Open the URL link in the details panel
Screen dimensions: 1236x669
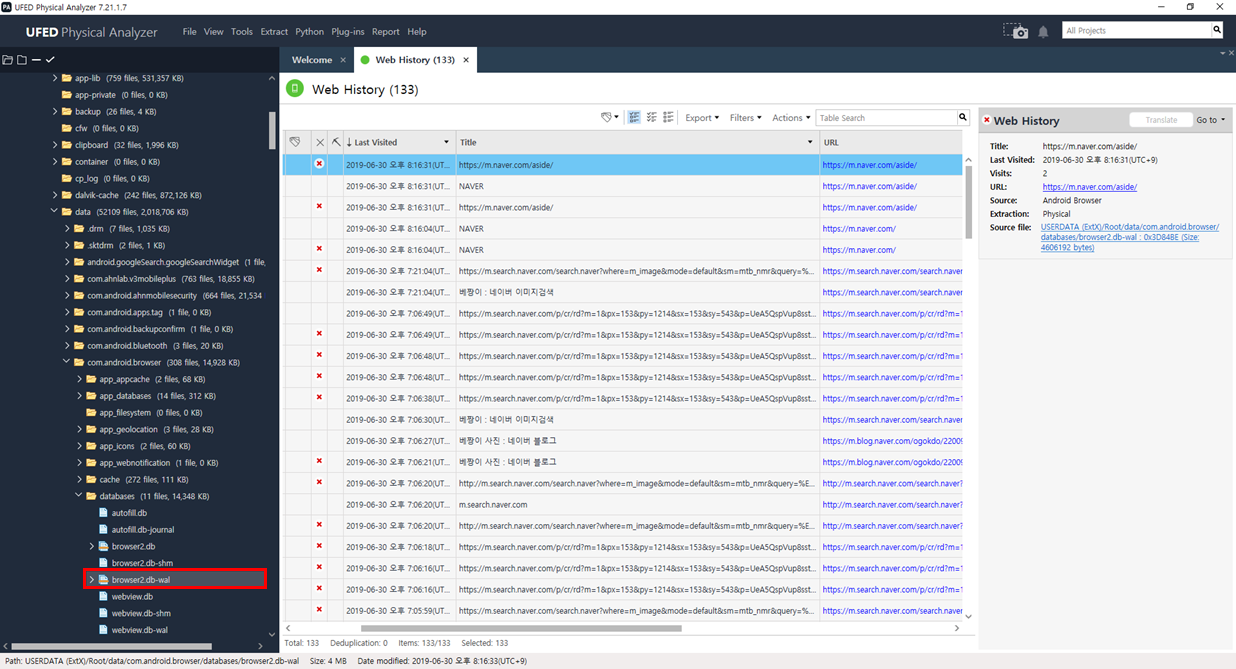pyautogui.click(x=1089, y=187)
